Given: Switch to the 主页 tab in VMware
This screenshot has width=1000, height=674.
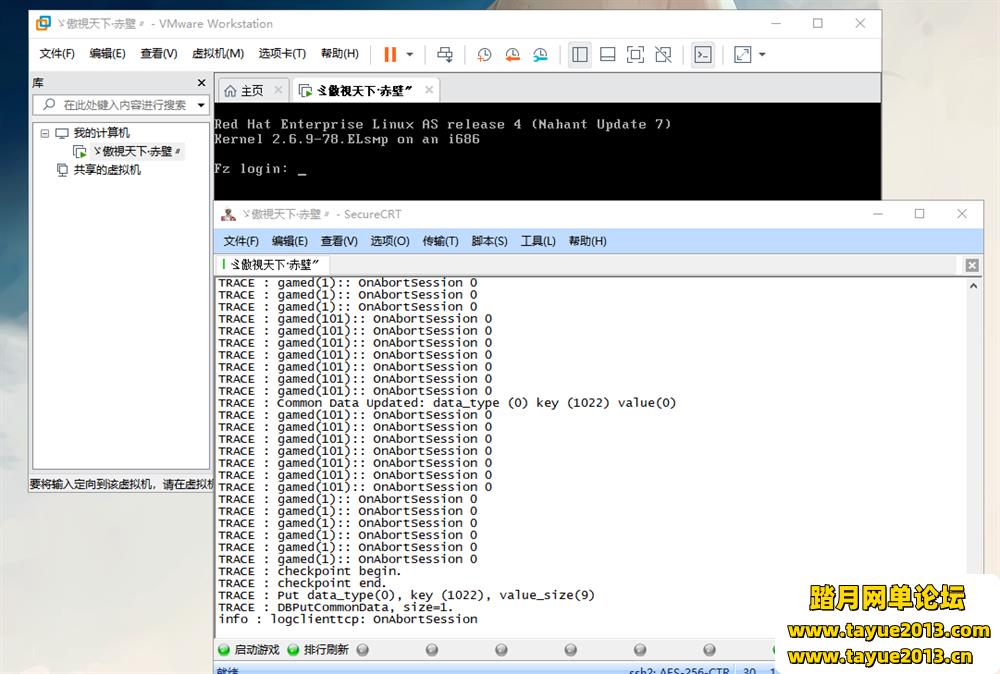Looking at the screenshot, I should [244, 91].
